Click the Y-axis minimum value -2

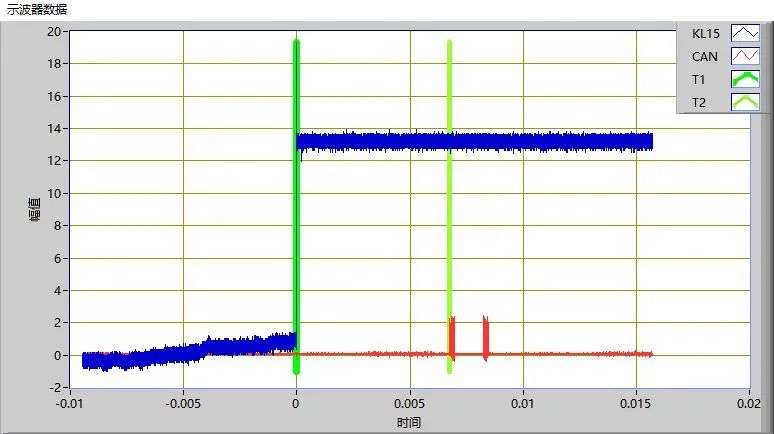coord(55,388)
